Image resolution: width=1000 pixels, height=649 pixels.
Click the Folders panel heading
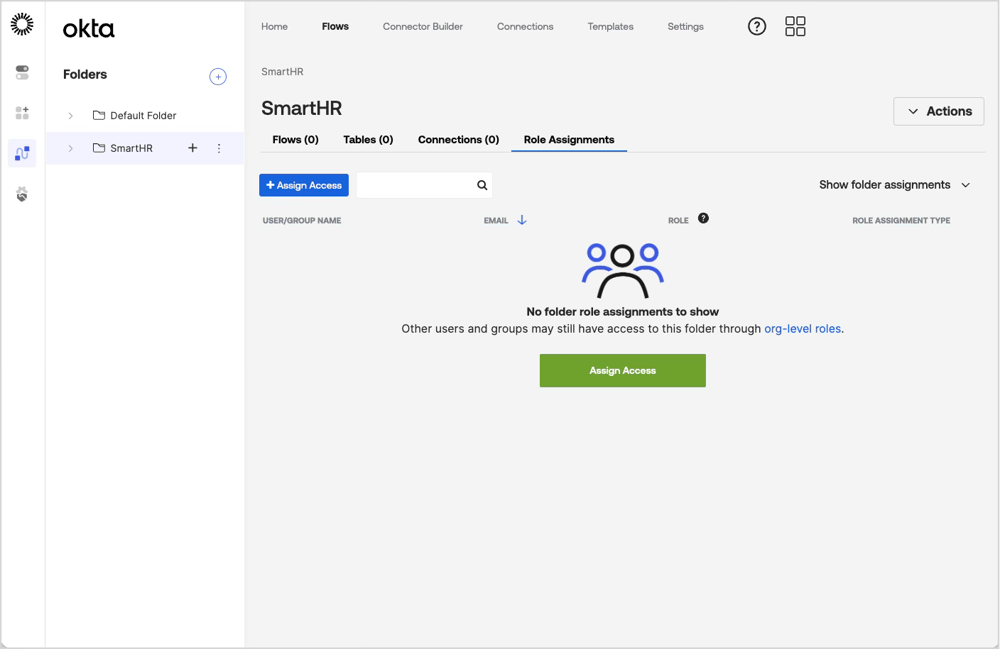pyautogui.click(x=85, y=75)
